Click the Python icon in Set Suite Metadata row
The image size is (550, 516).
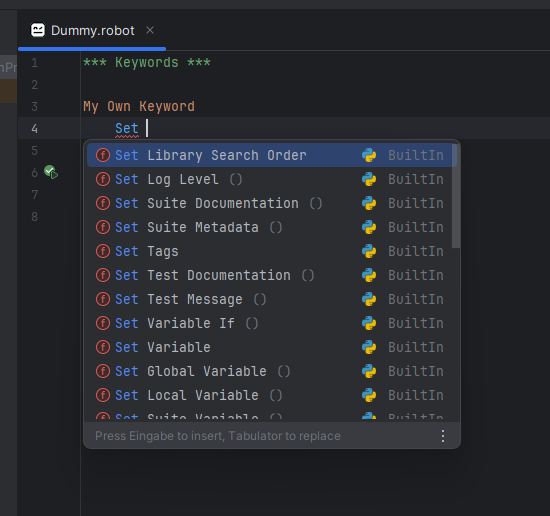(369, 227)
